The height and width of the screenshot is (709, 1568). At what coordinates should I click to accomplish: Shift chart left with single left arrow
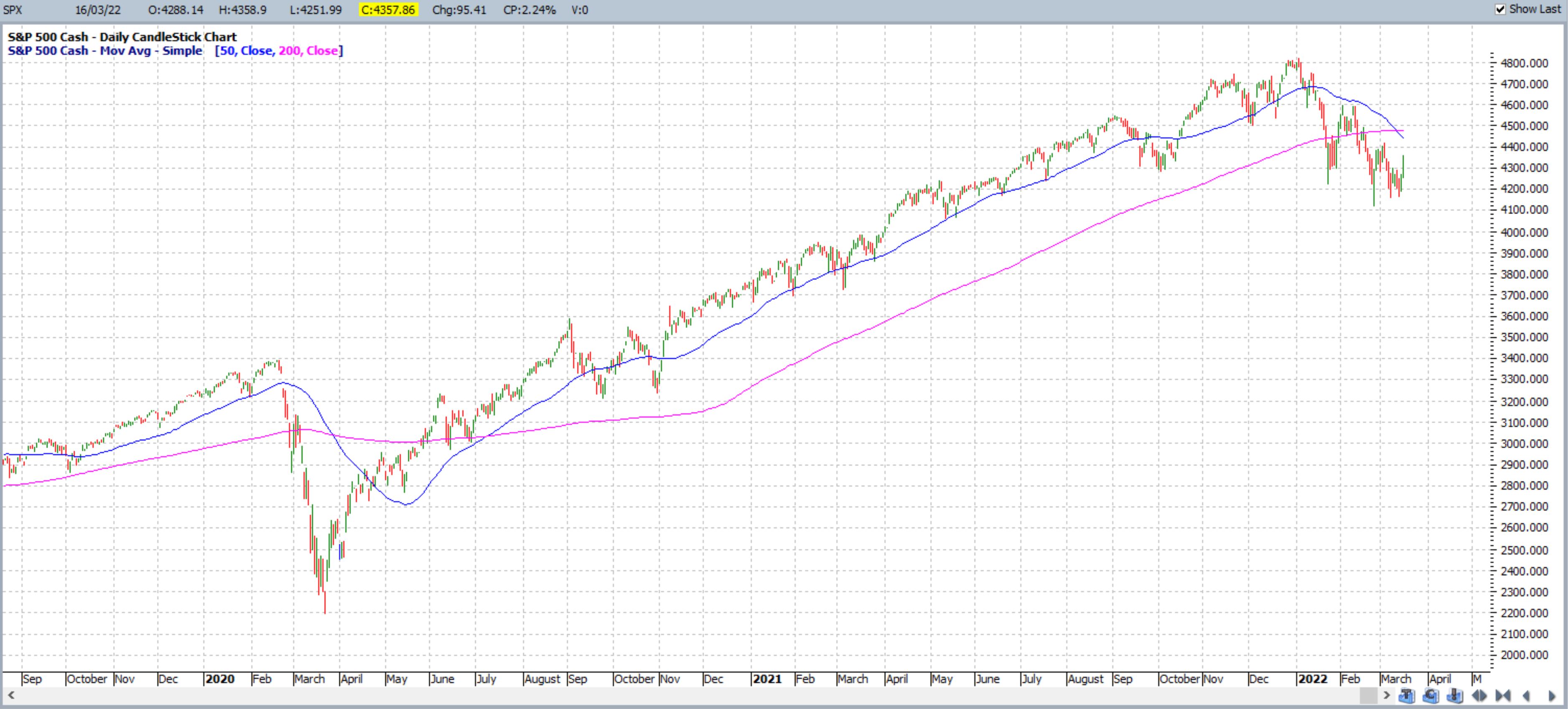(x=1526, y=696)
